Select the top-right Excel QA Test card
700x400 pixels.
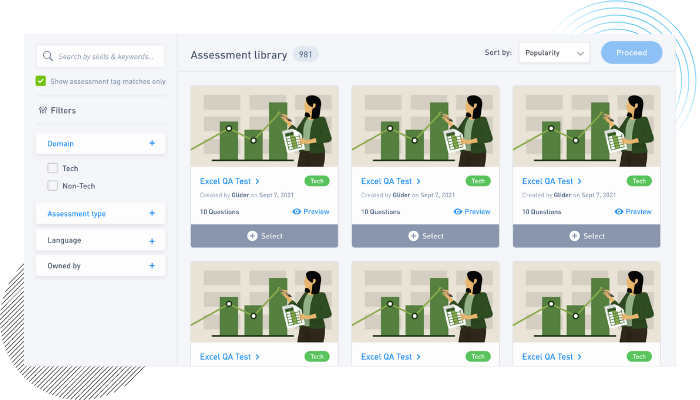tap(587, 236)
